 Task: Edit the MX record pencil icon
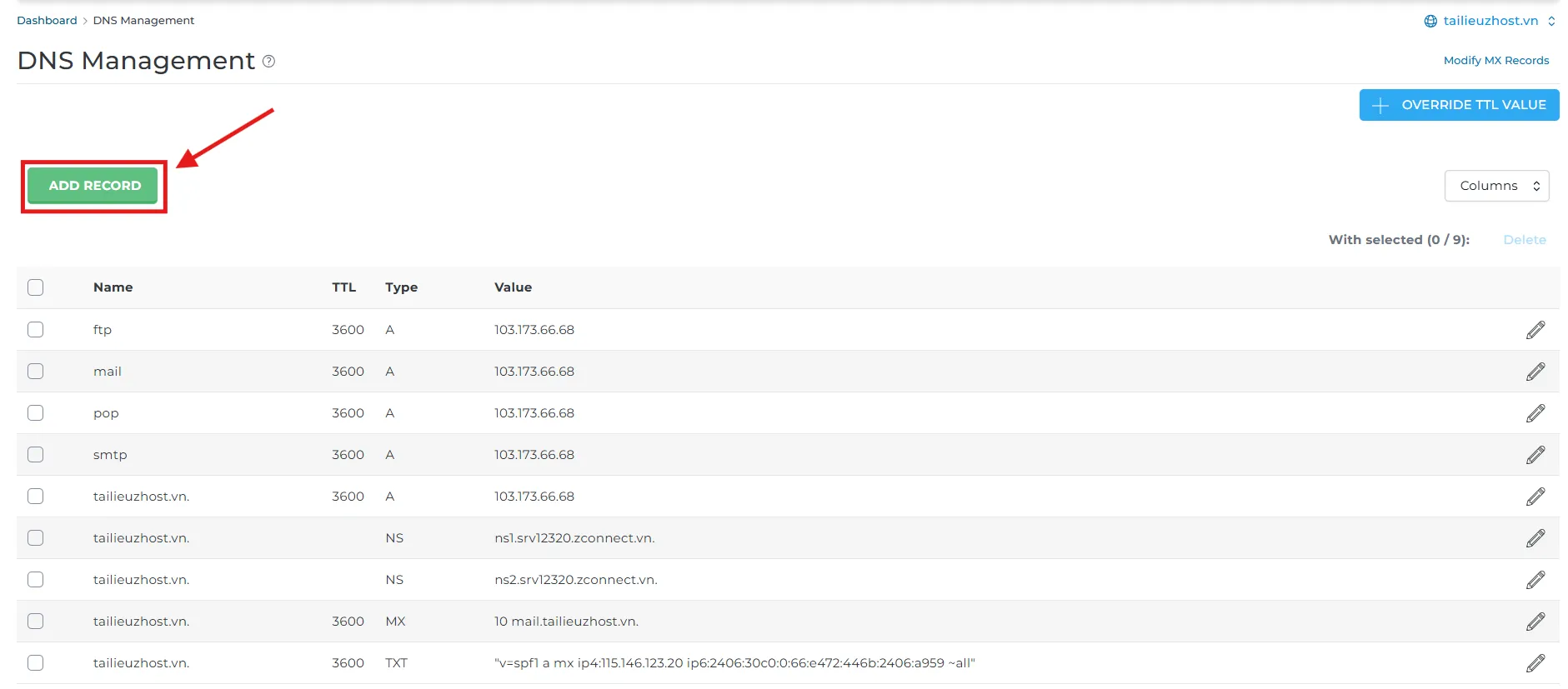tap(1535, 622)
